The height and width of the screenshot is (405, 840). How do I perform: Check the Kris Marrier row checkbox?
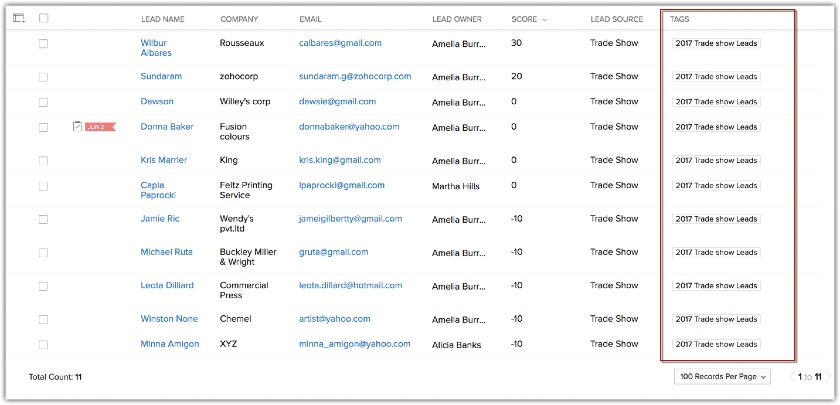click(43, 161)
